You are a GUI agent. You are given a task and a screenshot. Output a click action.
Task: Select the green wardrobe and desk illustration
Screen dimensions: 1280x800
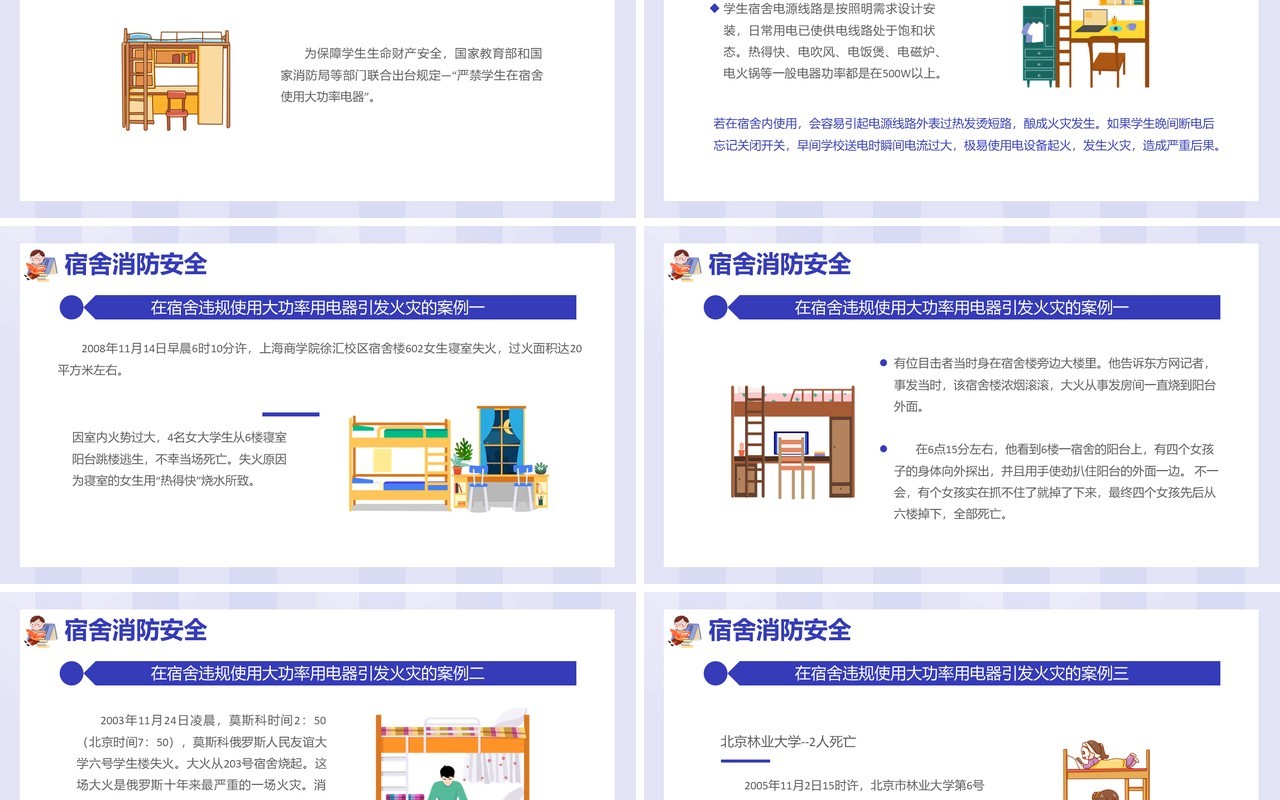point(1085,44)
